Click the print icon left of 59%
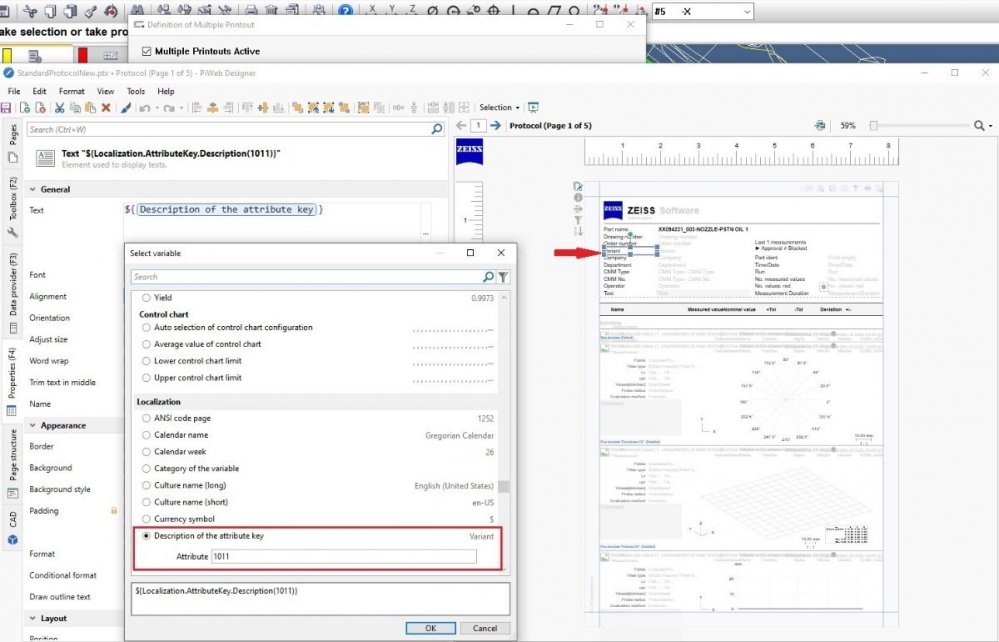999x642 pixels. pos(820,126)
